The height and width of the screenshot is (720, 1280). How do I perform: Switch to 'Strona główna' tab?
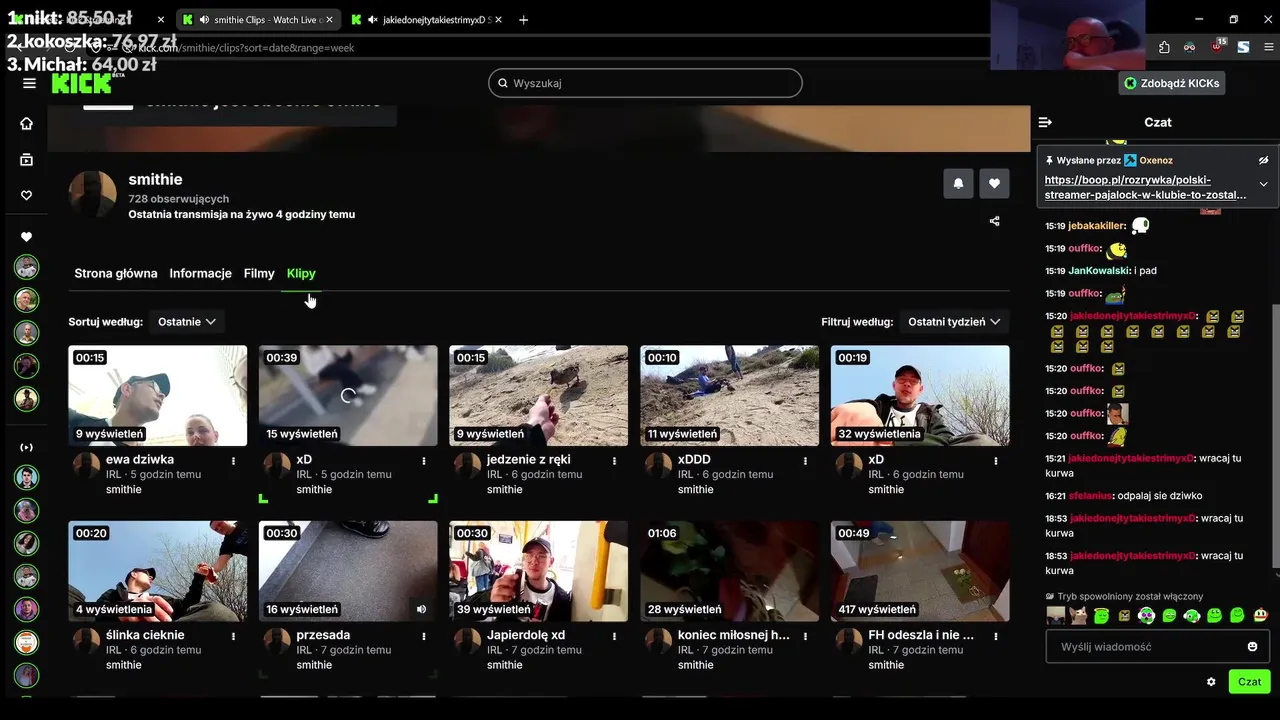[116, 273]
